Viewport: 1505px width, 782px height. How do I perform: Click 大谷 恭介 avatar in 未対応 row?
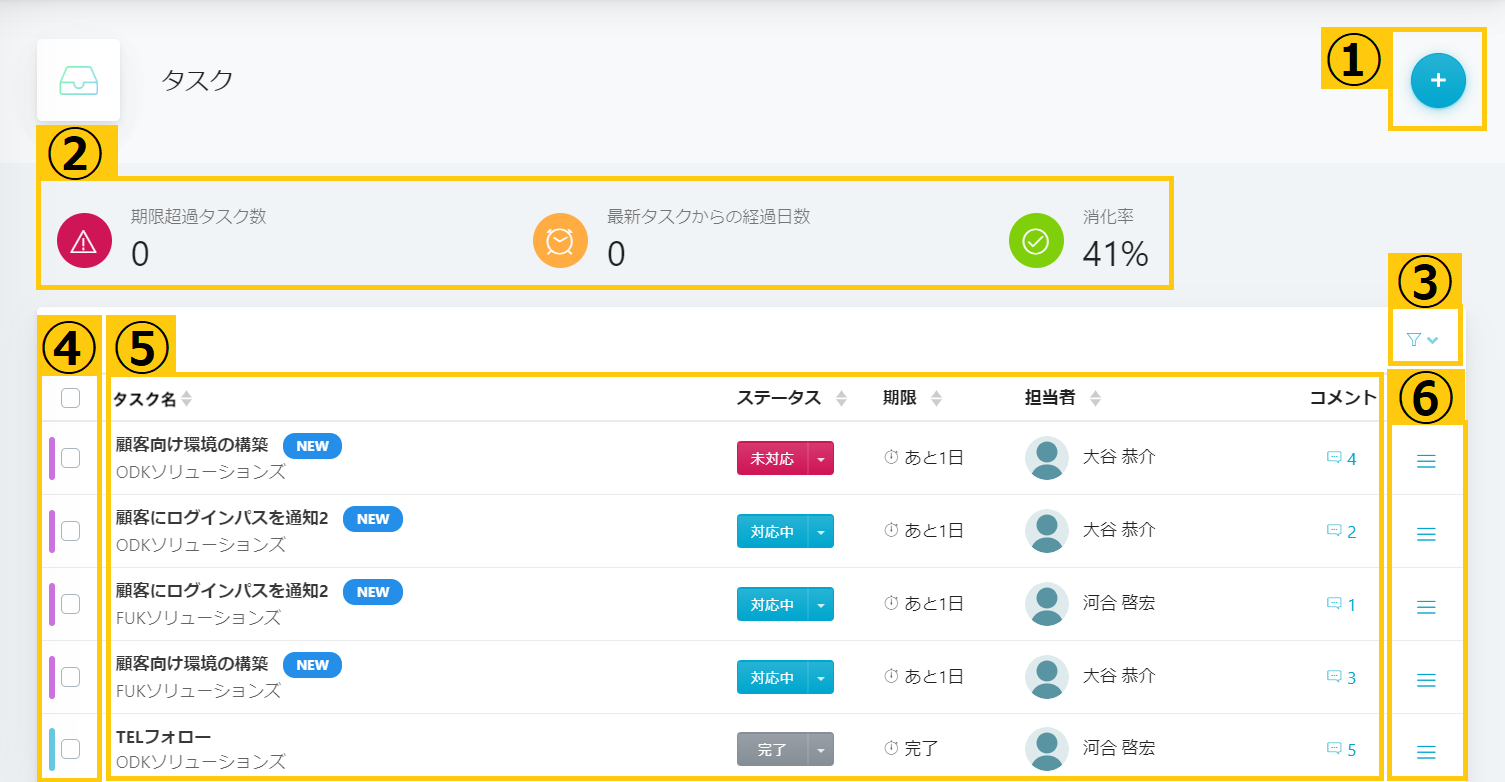[x=1047, y=458]
